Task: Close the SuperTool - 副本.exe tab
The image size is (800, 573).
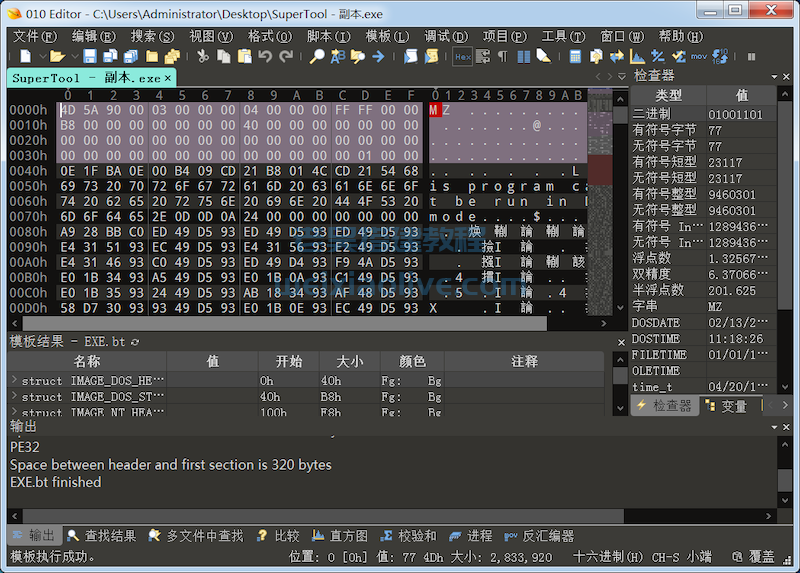Action: pyautogui.click(x=167, y=78)
